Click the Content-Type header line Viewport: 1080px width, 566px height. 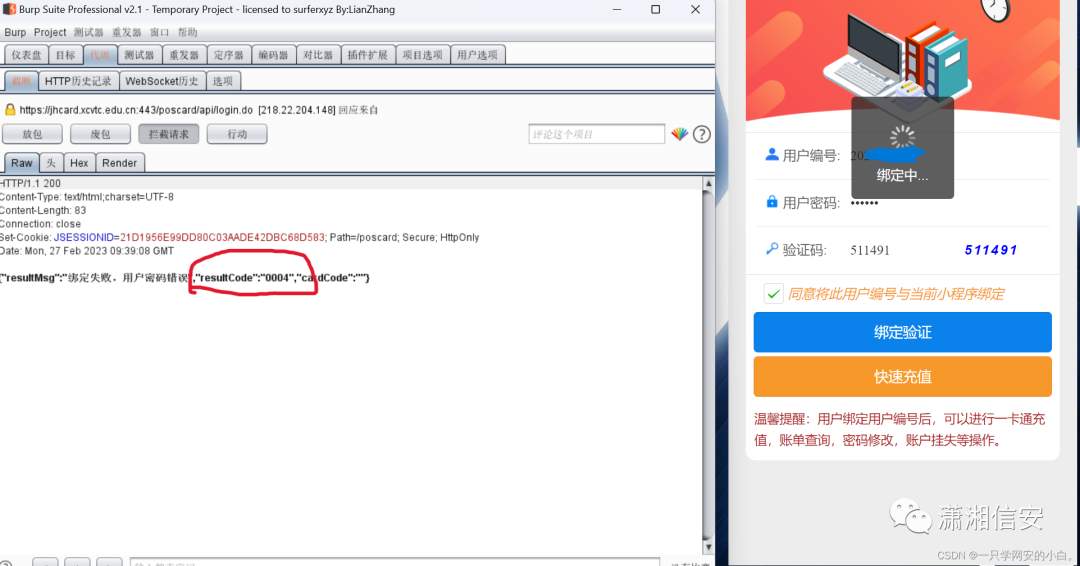pos(87,197)
